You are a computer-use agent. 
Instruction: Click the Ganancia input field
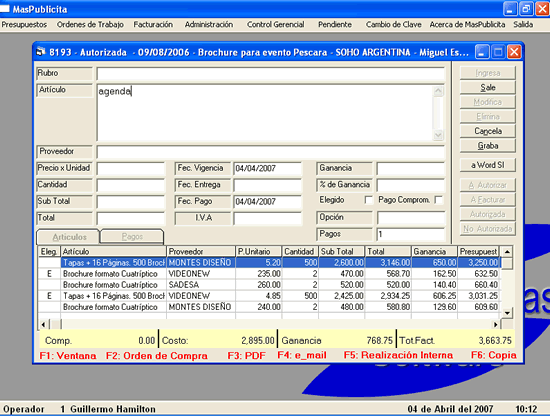[410, 169]
